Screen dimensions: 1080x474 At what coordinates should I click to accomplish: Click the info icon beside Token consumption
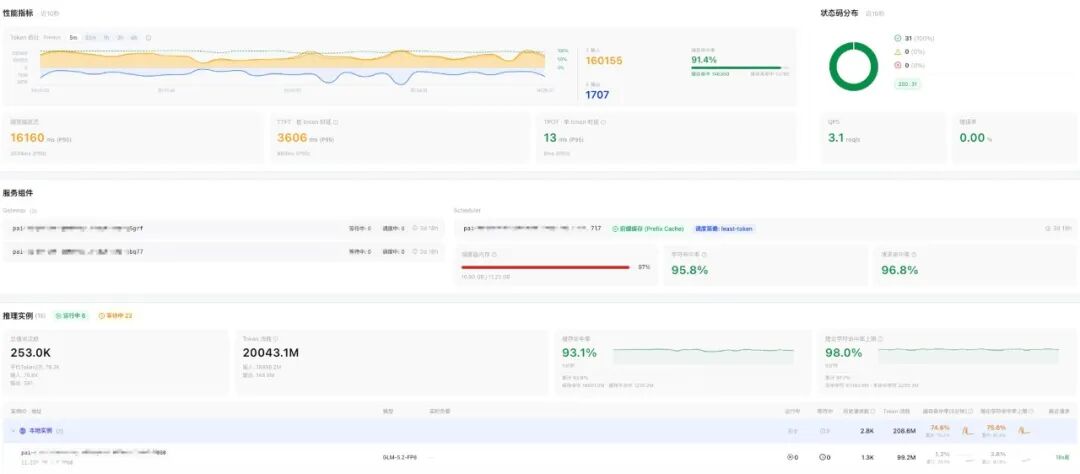click(x=276, y=339)
